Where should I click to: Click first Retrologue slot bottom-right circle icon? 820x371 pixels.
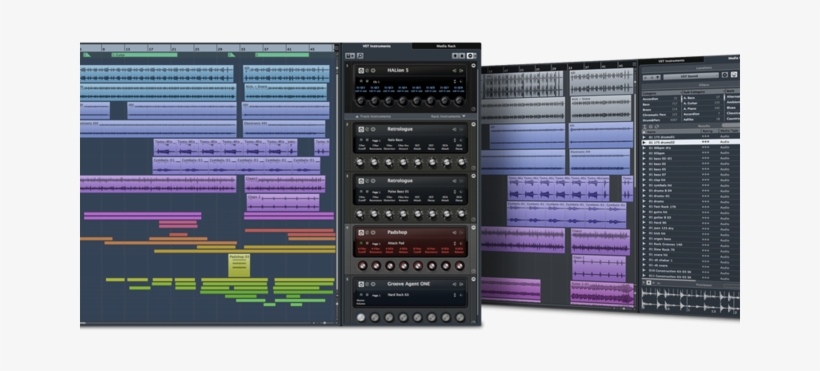coord(473,167)
